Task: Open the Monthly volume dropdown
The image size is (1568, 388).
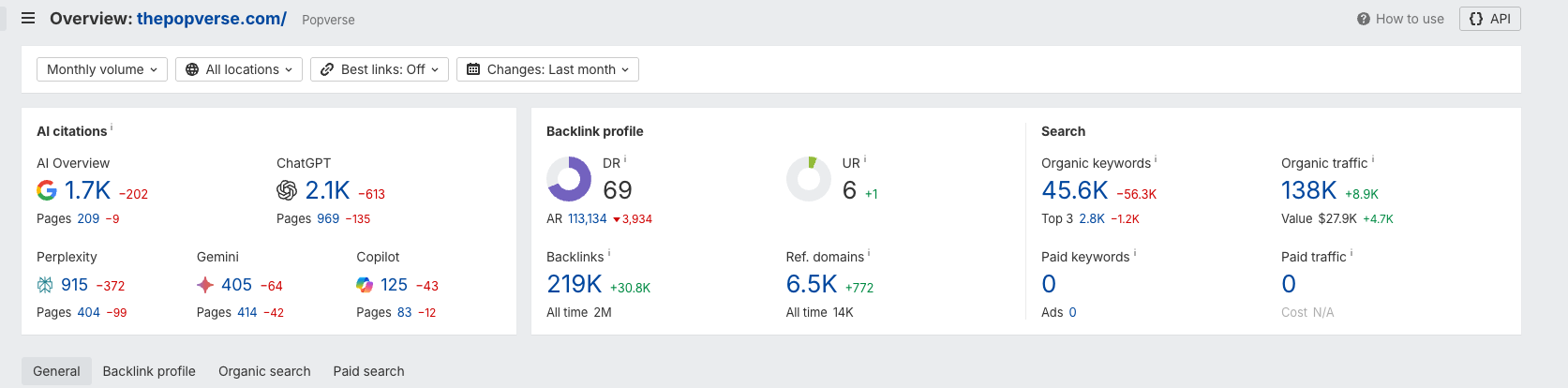Action: click(102, 69)
